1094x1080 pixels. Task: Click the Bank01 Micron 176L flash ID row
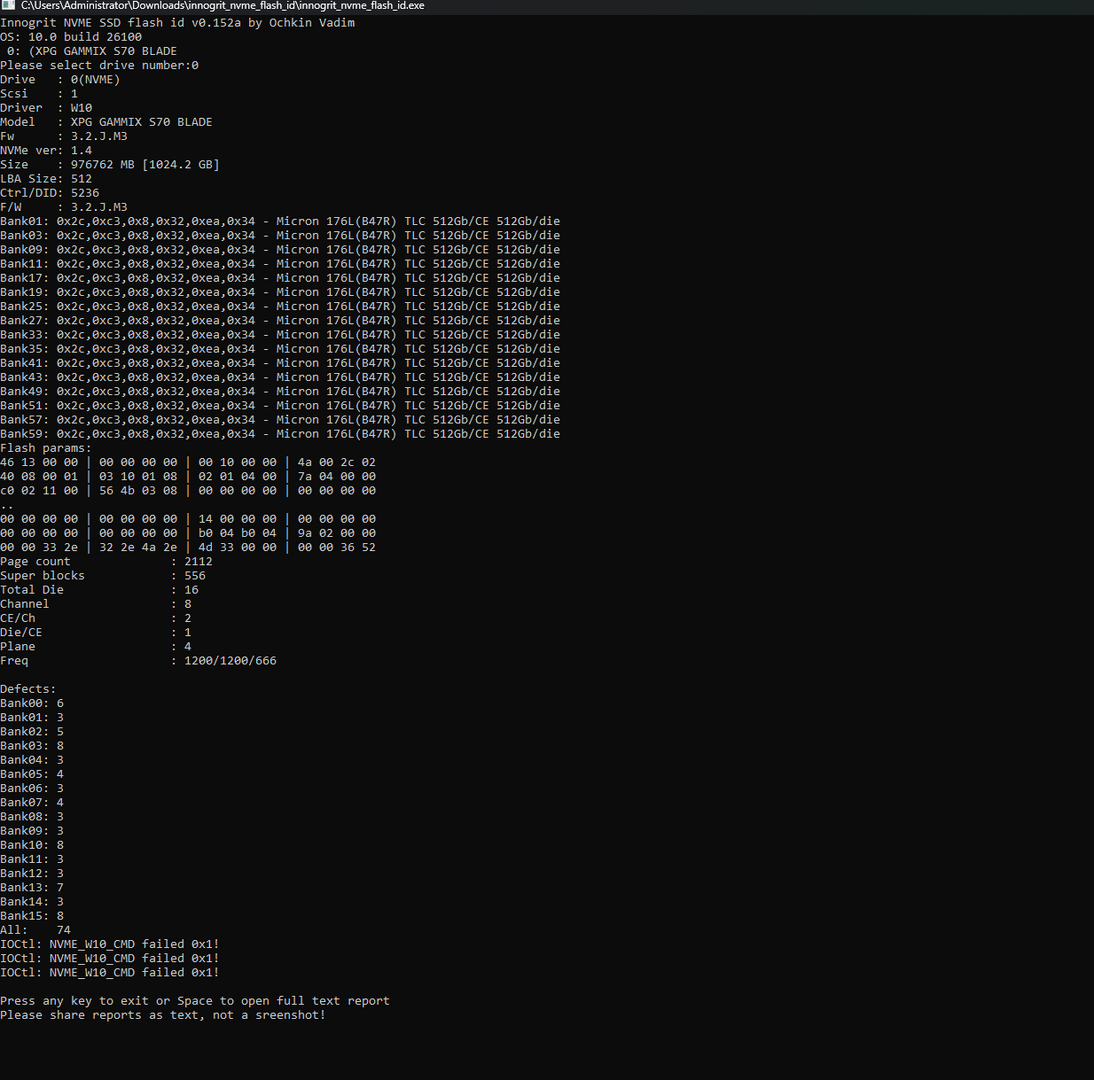[x=280, y=221]
